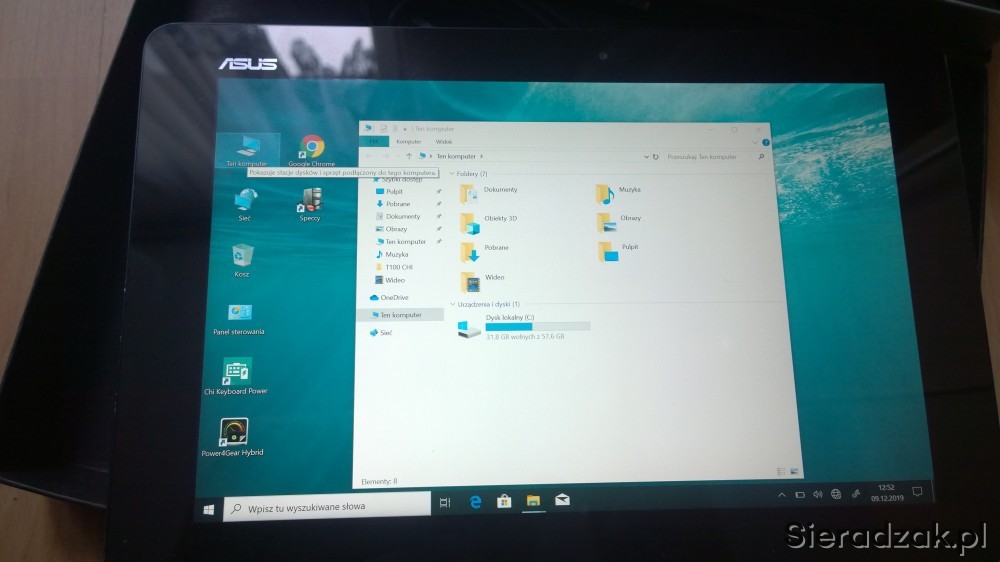Click the Properties icon in Explorer title bar
The image size is (1000, 562).
pyautogui.click(x=383, y=129)
